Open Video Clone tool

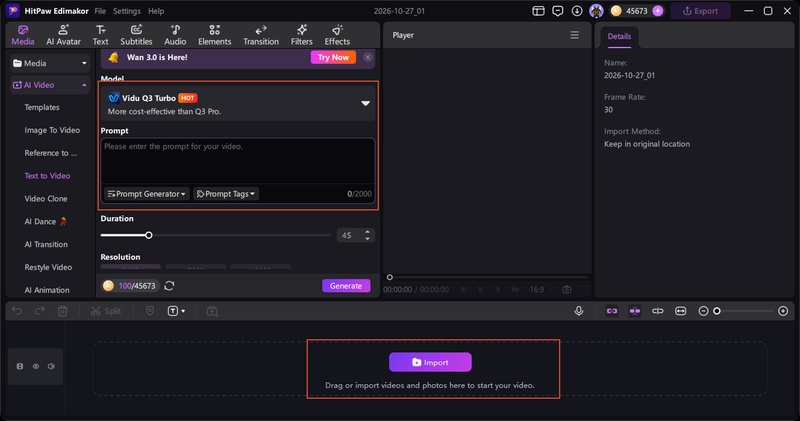click(x=46, y=199)
